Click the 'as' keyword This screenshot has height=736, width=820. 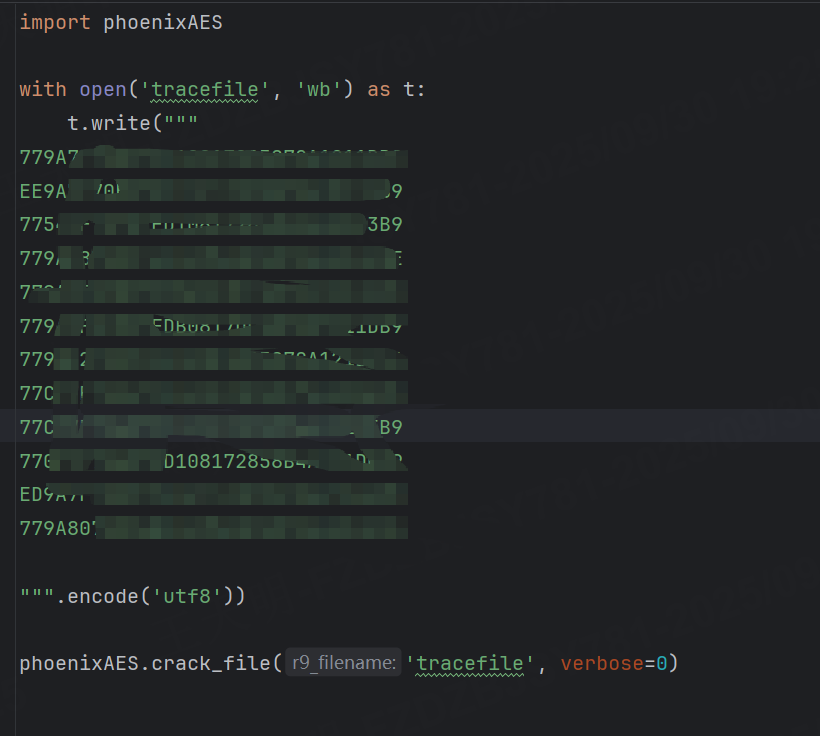point(379,89)
